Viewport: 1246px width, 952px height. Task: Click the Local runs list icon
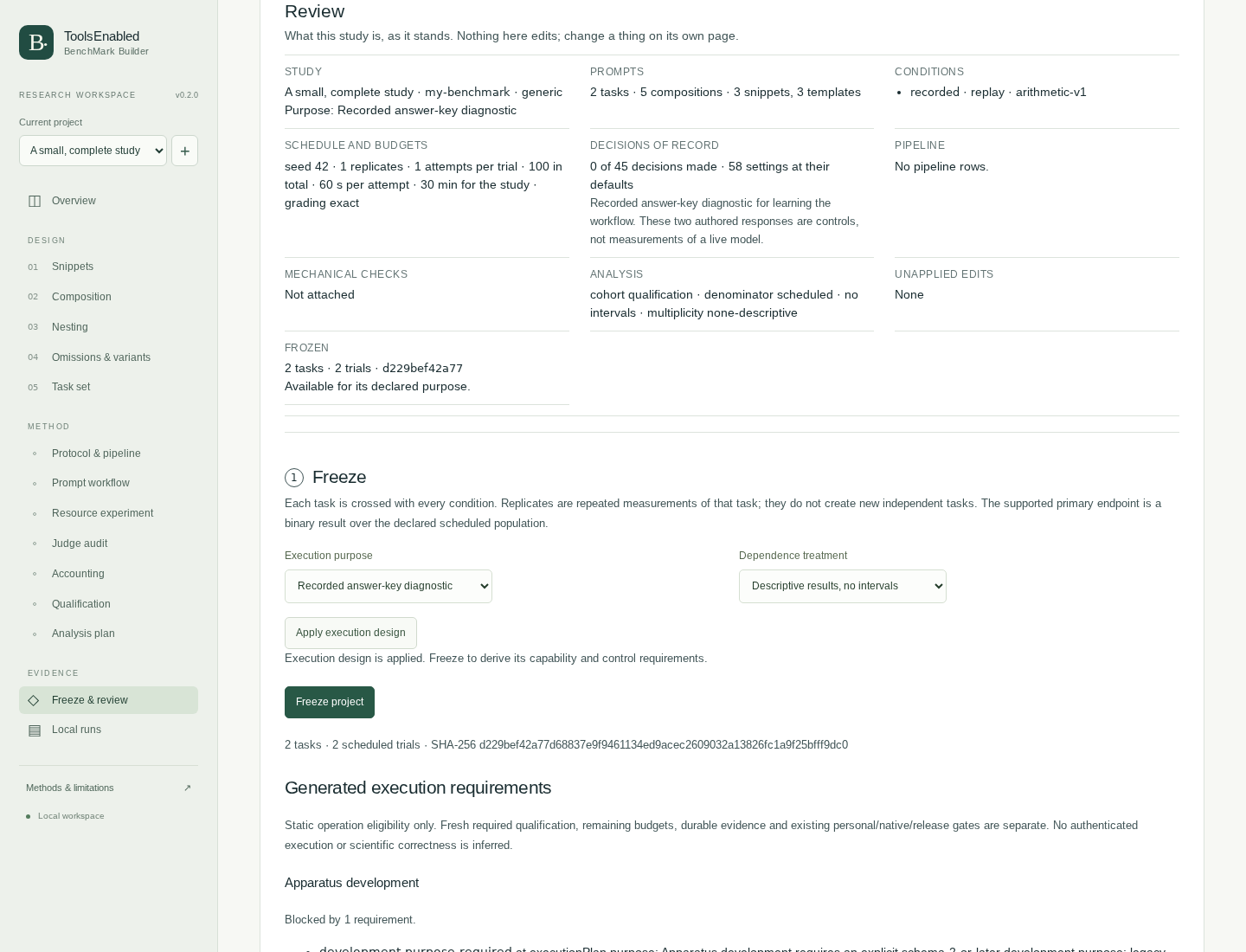point(35,730)
